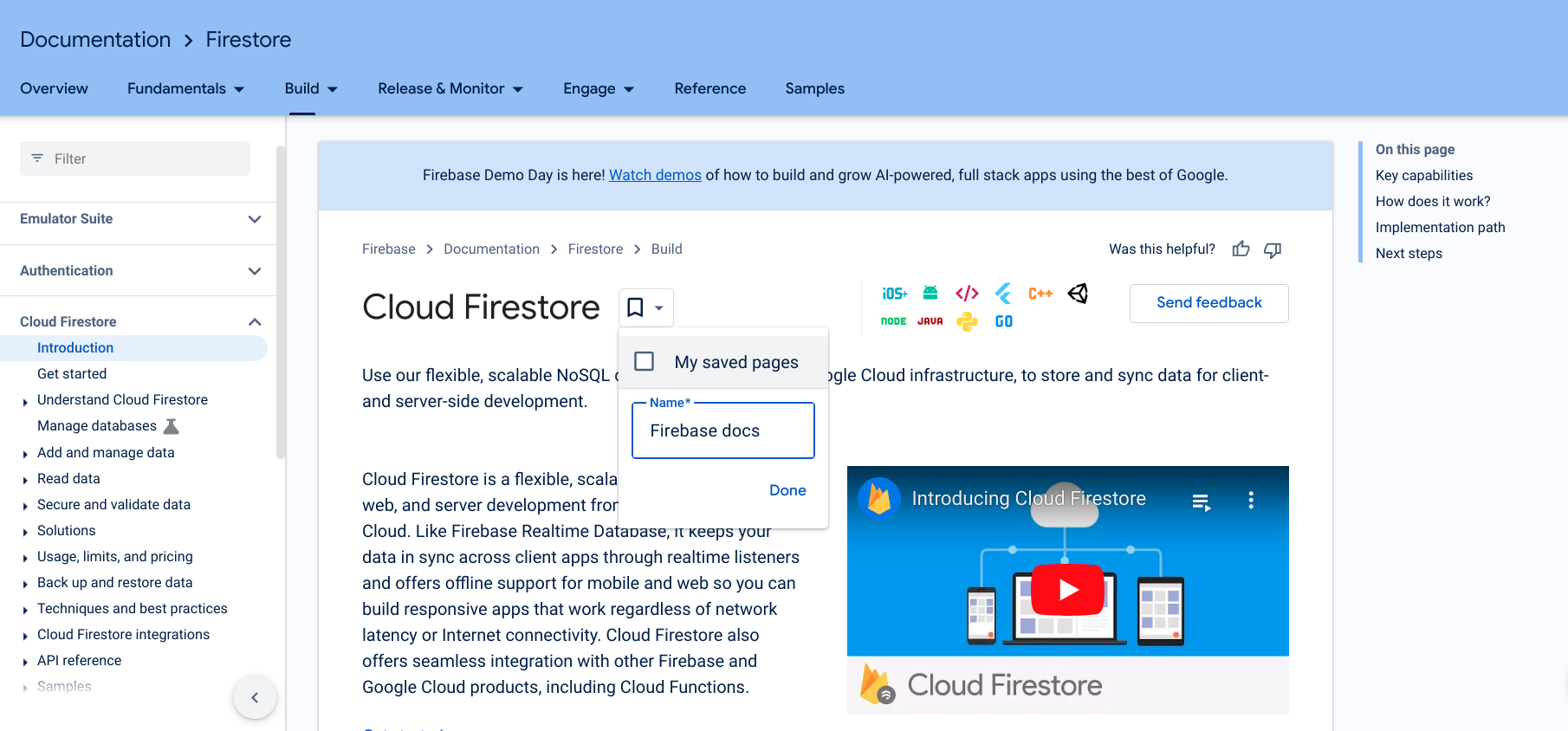Screen dimensions: 1568x731
Task: Open the Watch demos link
Action: coord(655,175)
